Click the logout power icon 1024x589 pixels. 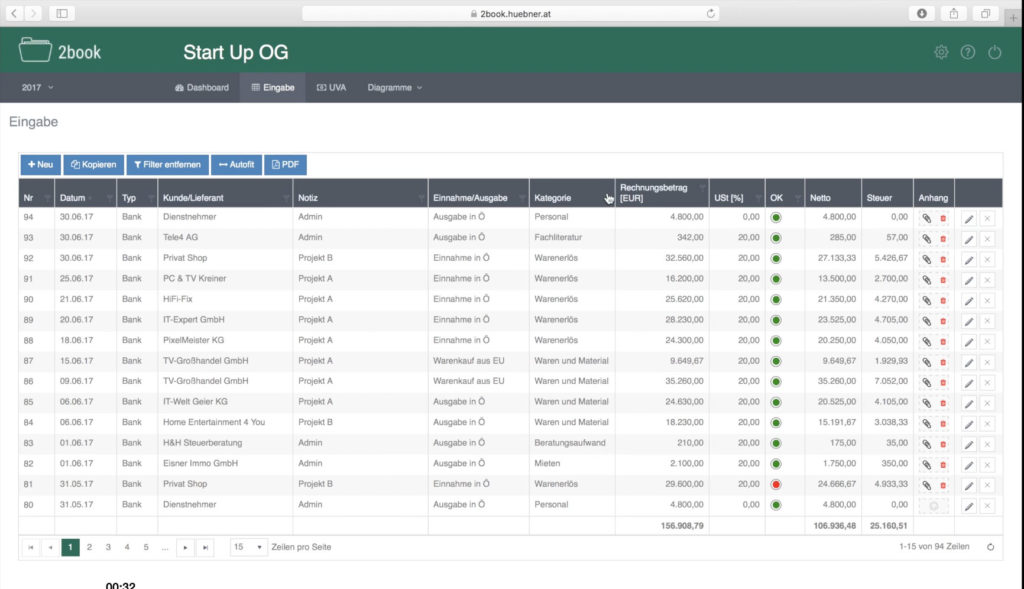[995, 52]
